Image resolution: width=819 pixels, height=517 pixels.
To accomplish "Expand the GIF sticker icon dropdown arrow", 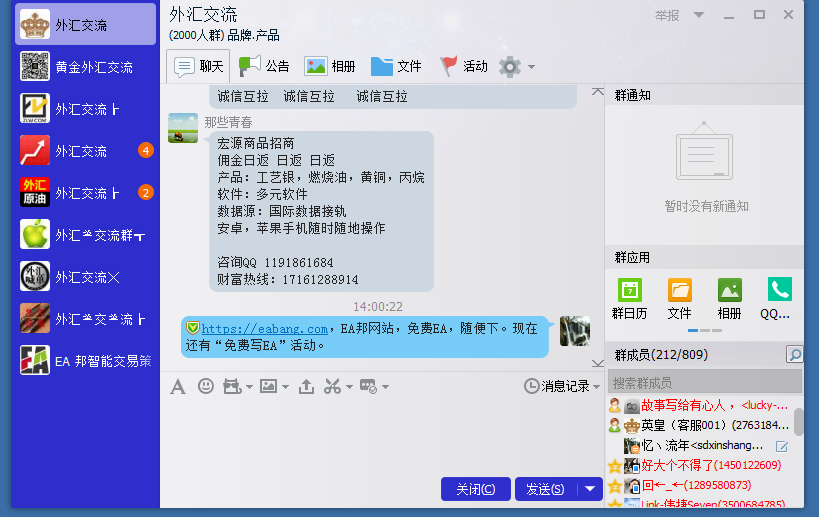I will (x=249, y=387).
